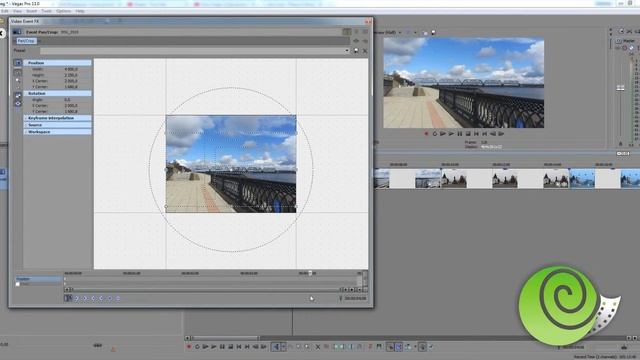Open the View menu
Viewport: 640px width, 360px height.
tap(17, 11)
